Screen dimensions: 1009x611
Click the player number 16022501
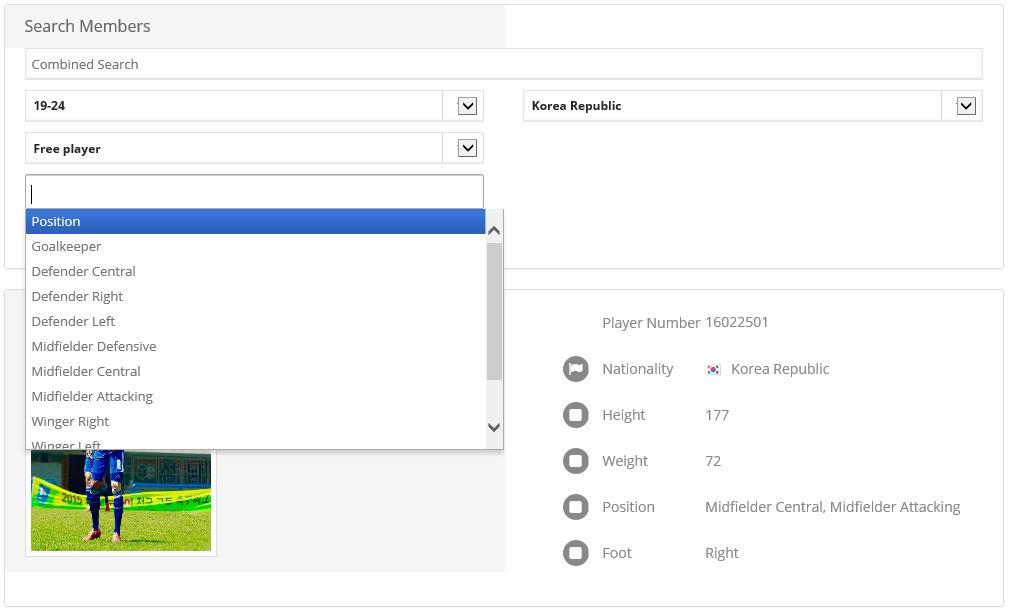[737, 322]
